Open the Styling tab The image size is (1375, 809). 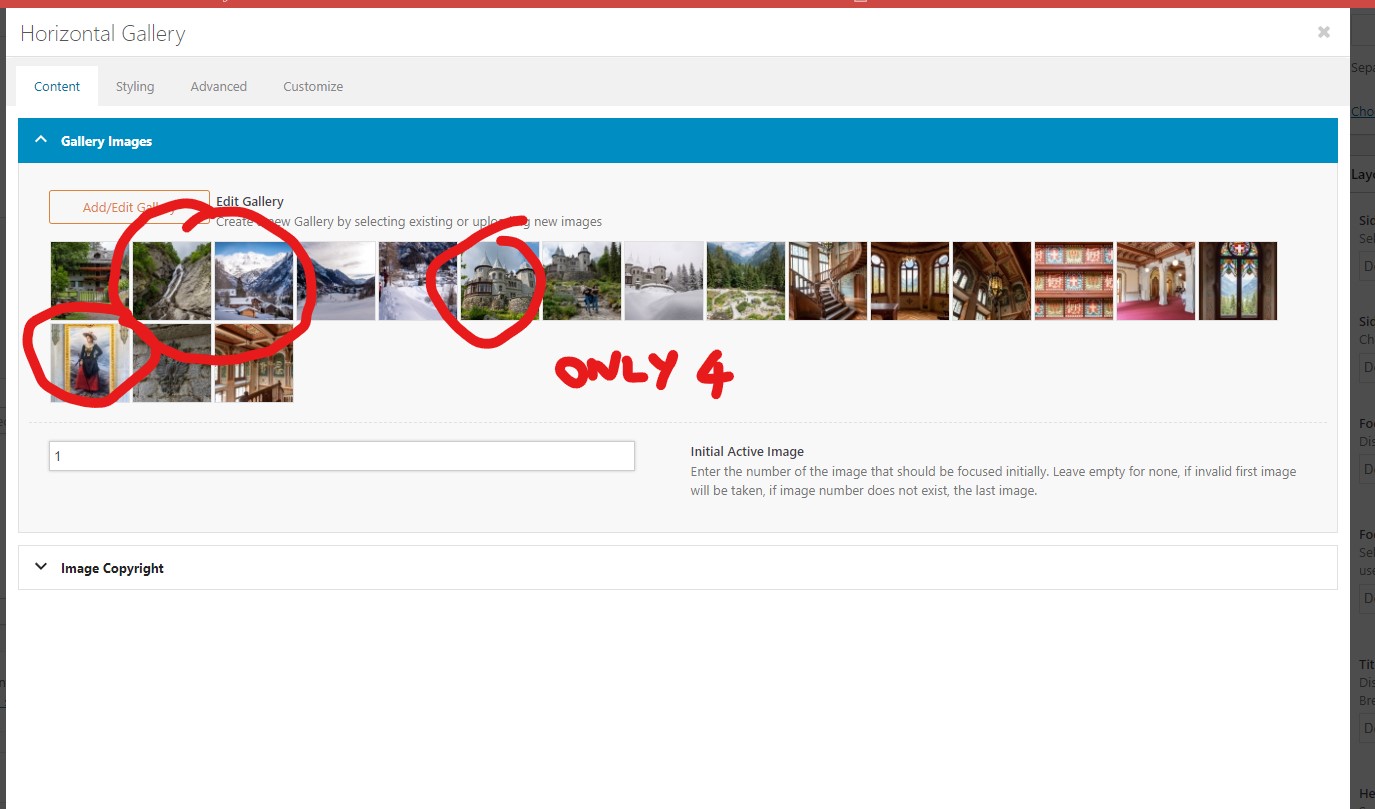point(135,86)
